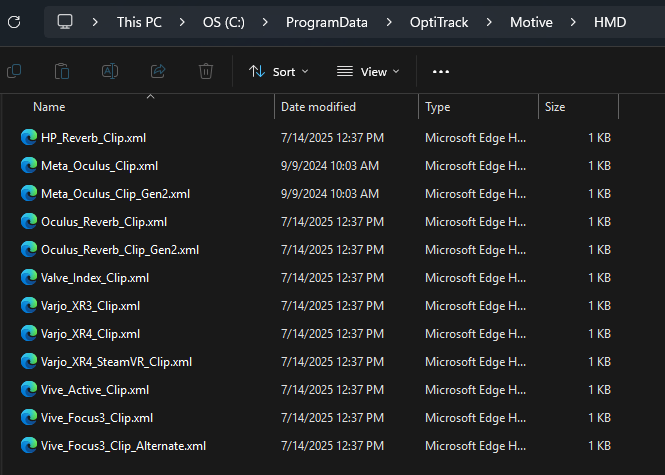The height and width of the screenshot is (475, 665).
Task: Sort by Size column header
Action: click(555, 107)
